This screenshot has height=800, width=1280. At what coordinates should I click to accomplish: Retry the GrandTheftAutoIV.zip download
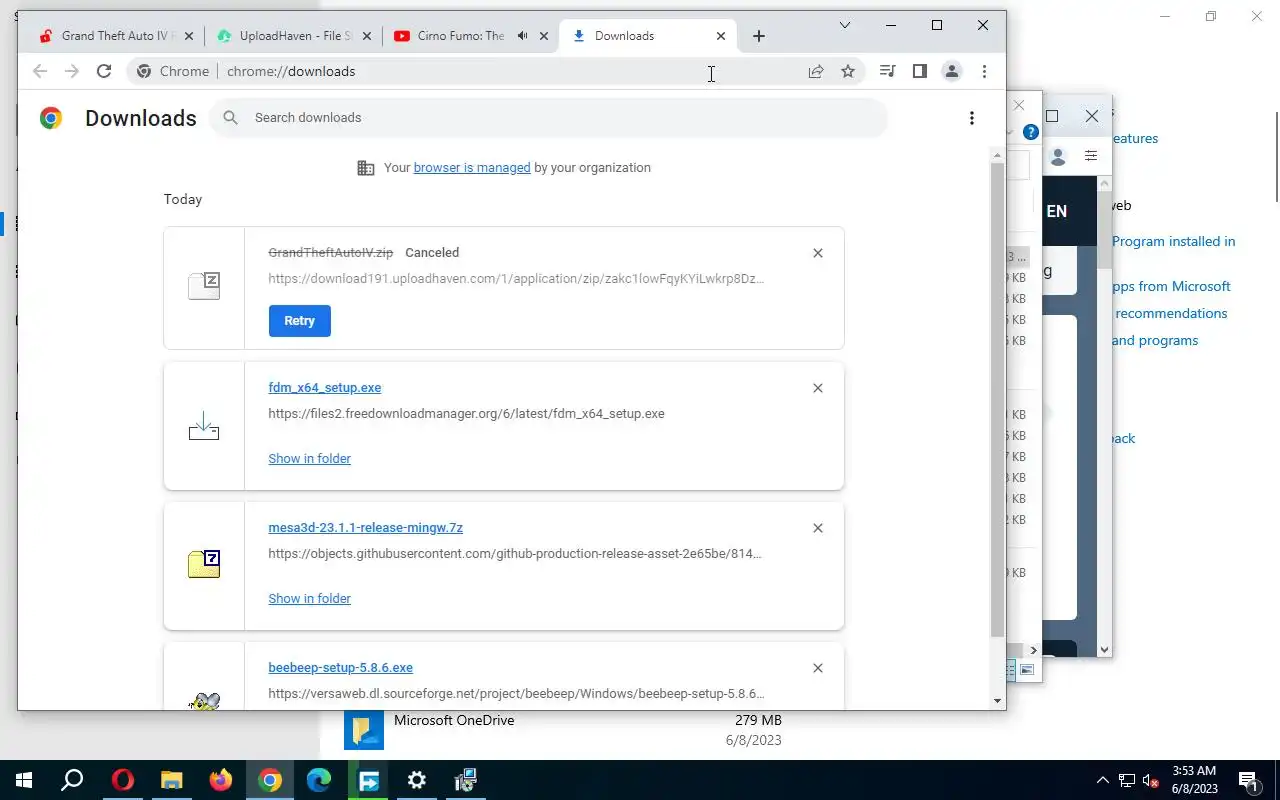[x=300, y=321]
